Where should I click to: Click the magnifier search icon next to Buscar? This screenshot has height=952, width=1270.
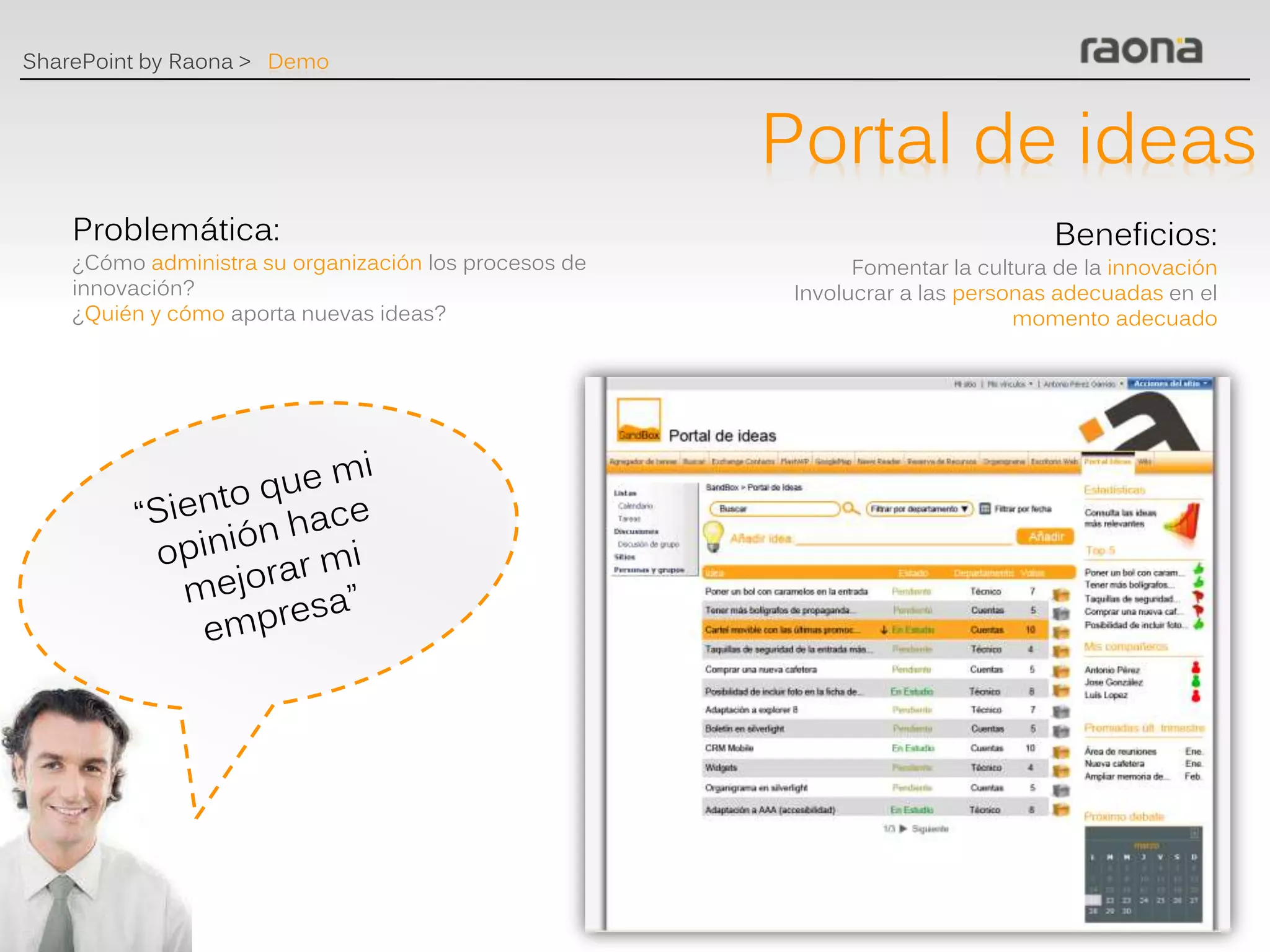851,509
